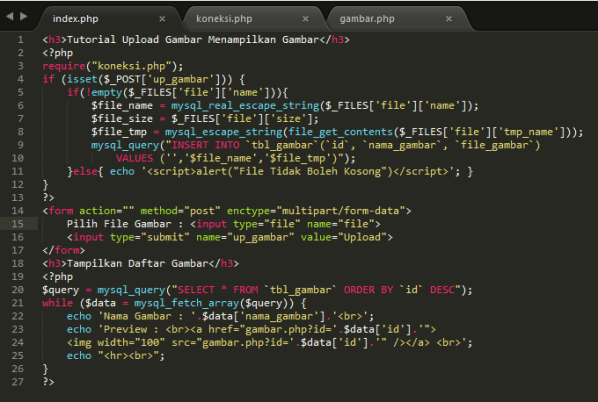
Task: Click line number 1 in gutter
Action: 21,40
